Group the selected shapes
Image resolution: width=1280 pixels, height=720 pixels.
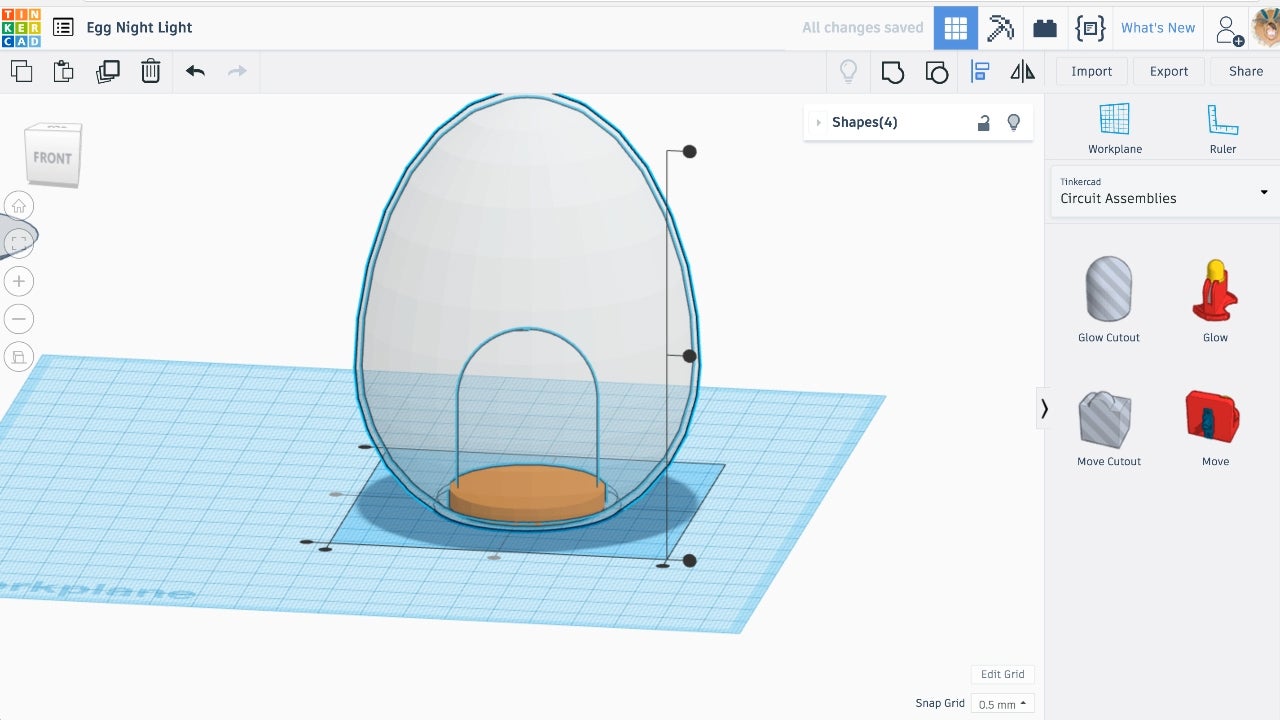click(x=892, y=71)
